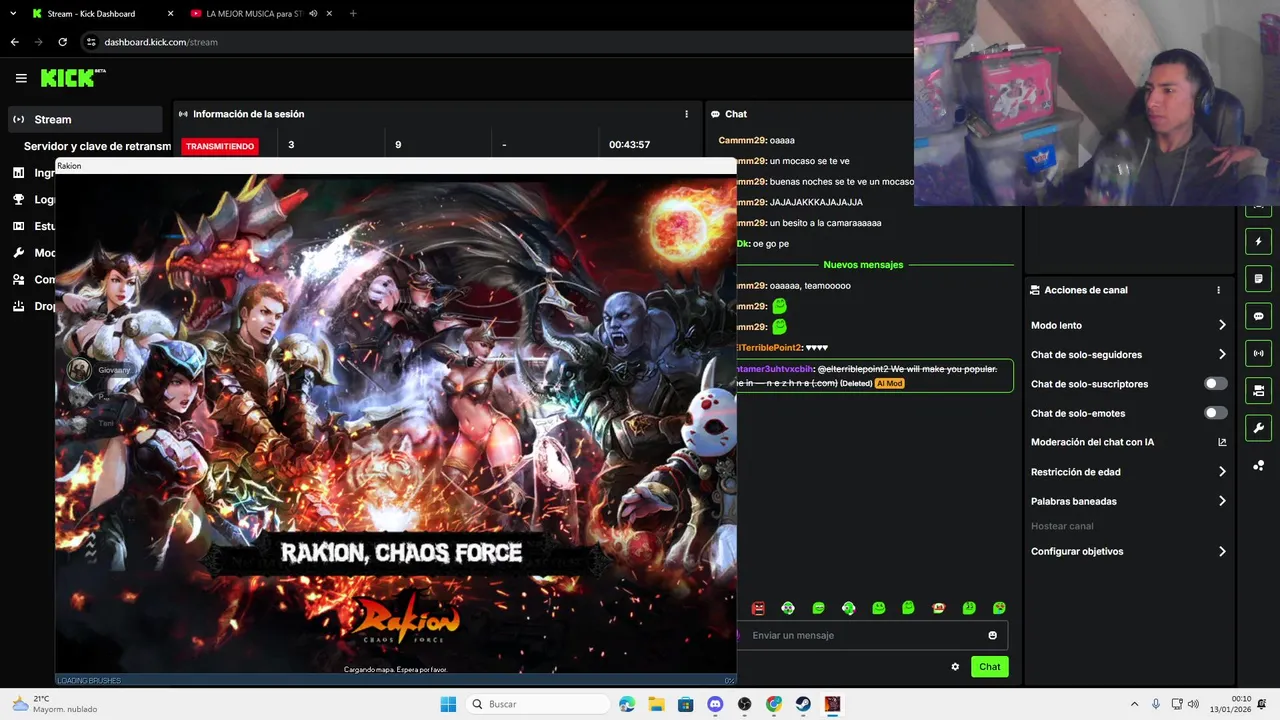Toggle the notes document widget button
Viewport: 1280px width, 720px height.
coord(1258,278)
